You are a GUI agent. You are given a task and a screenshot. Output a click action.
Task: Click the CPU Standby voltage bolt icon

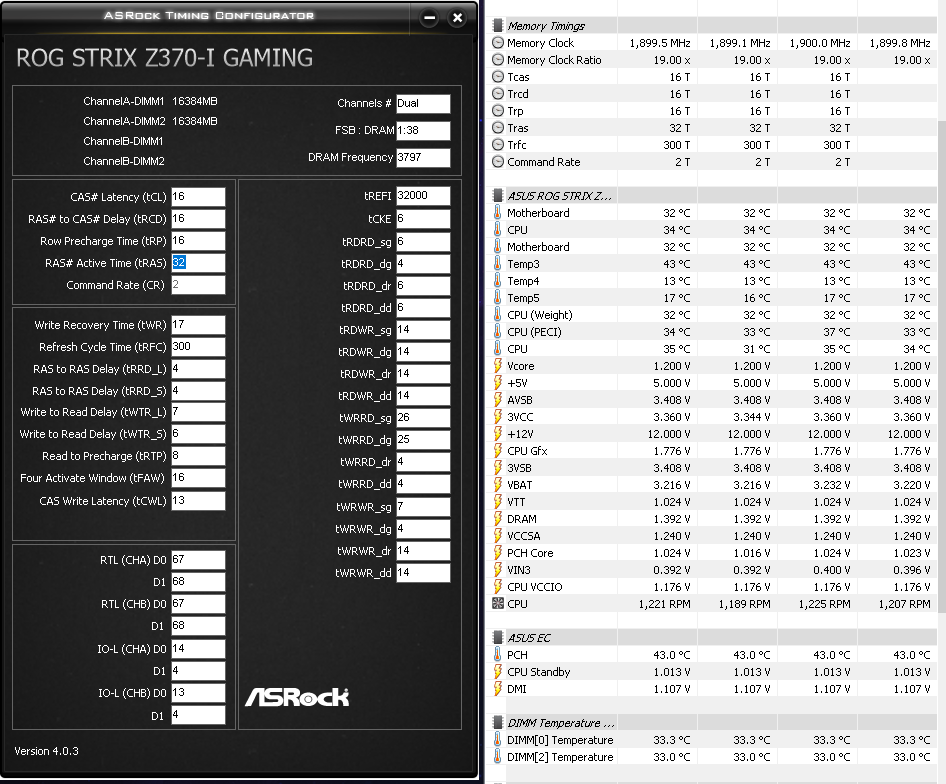tap(498, 672)
